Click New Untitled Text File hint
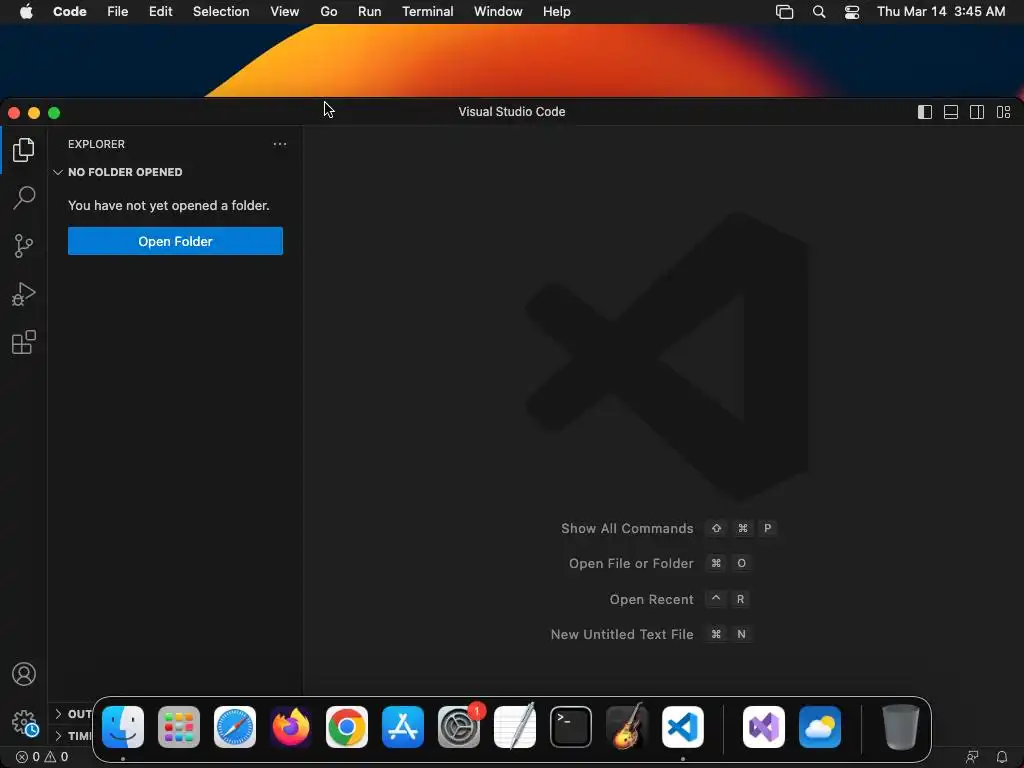Screen dimensions: 1024x768 pyautogui.click(x=651, y=634)
